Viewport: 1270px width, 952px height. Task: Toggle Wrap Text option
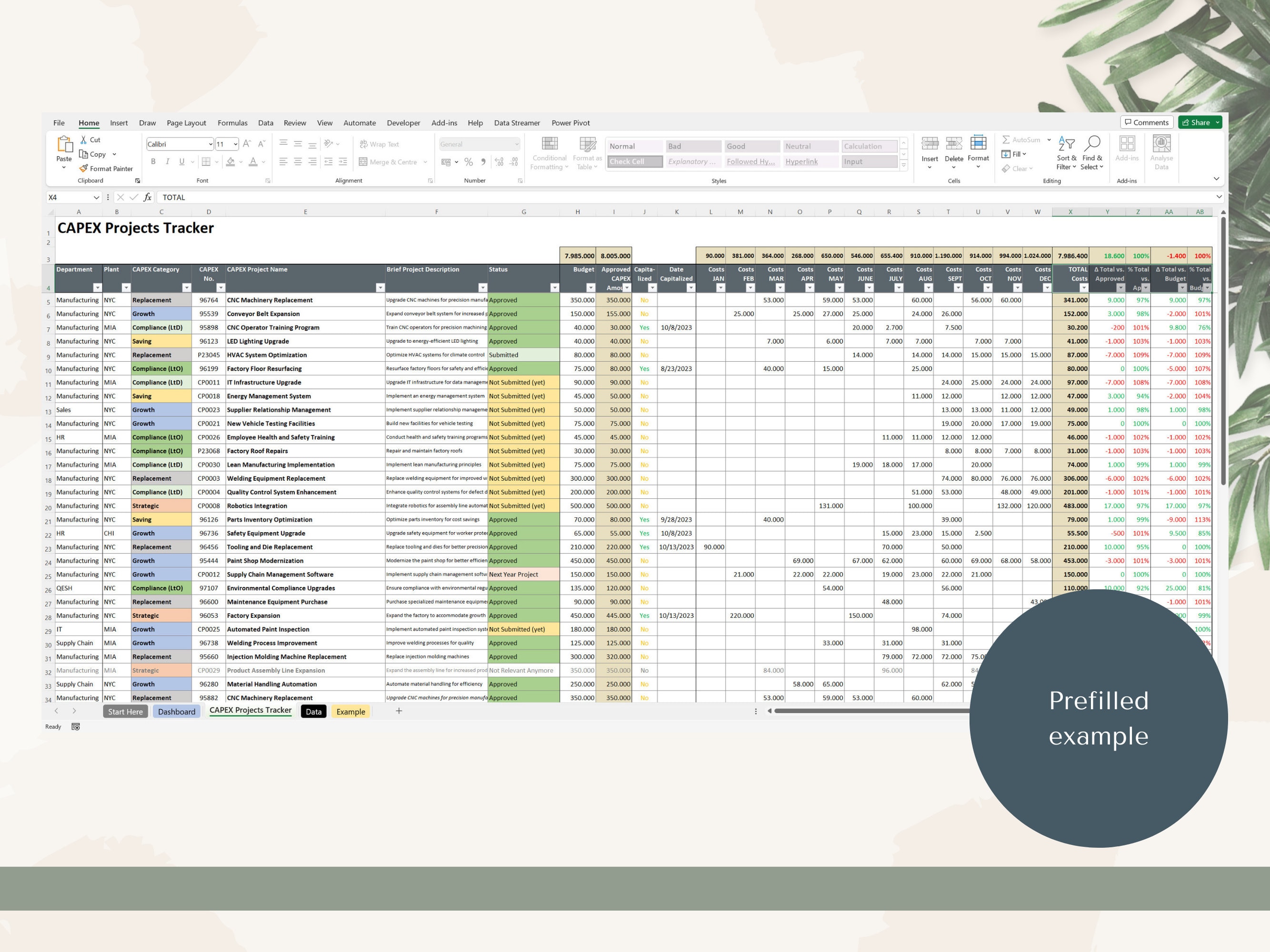coord(379,144)
